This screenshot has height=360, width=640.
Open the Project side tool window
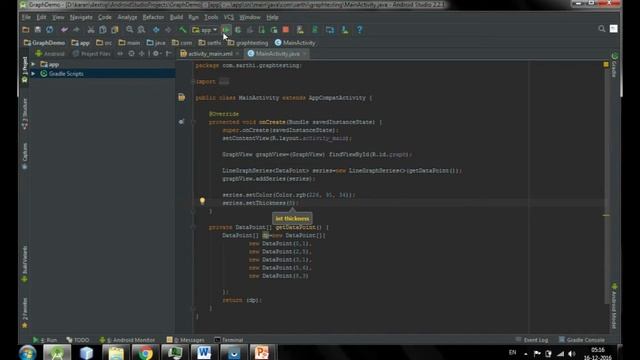(24, 70)
